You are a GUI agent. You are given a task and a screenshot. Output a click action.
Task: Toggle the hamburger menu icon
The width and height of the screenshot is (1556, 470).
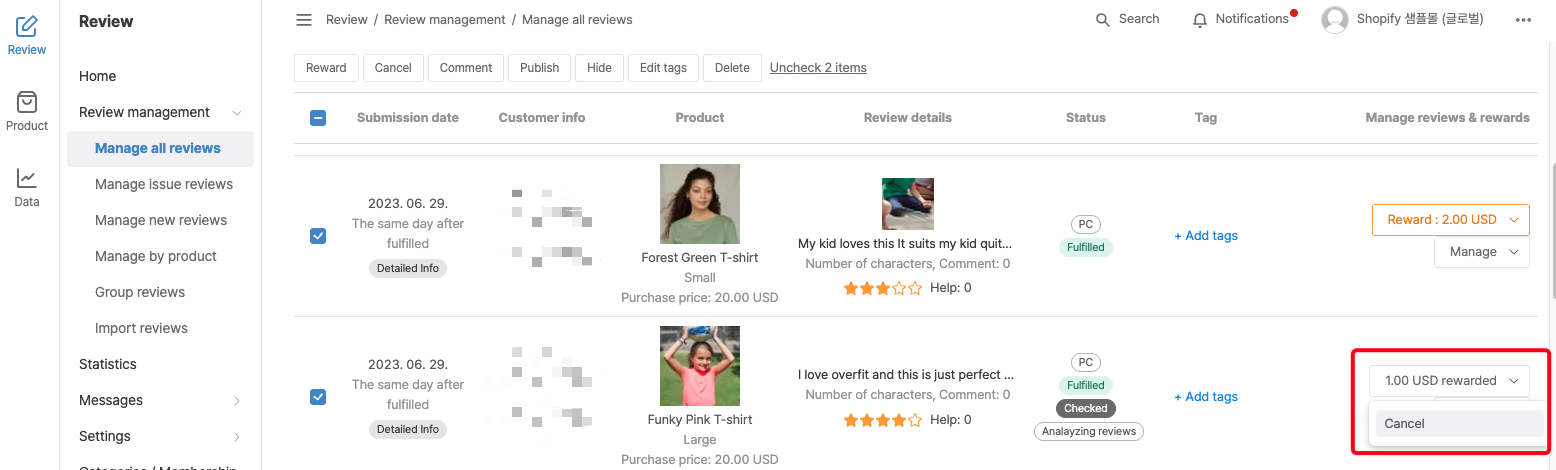[304, 20]
